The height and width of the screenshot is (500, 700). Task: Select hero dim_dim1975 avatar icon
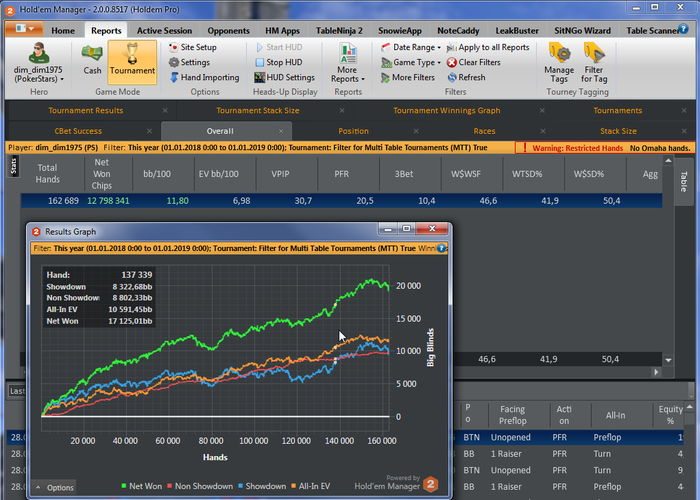[x=39, y=53]
